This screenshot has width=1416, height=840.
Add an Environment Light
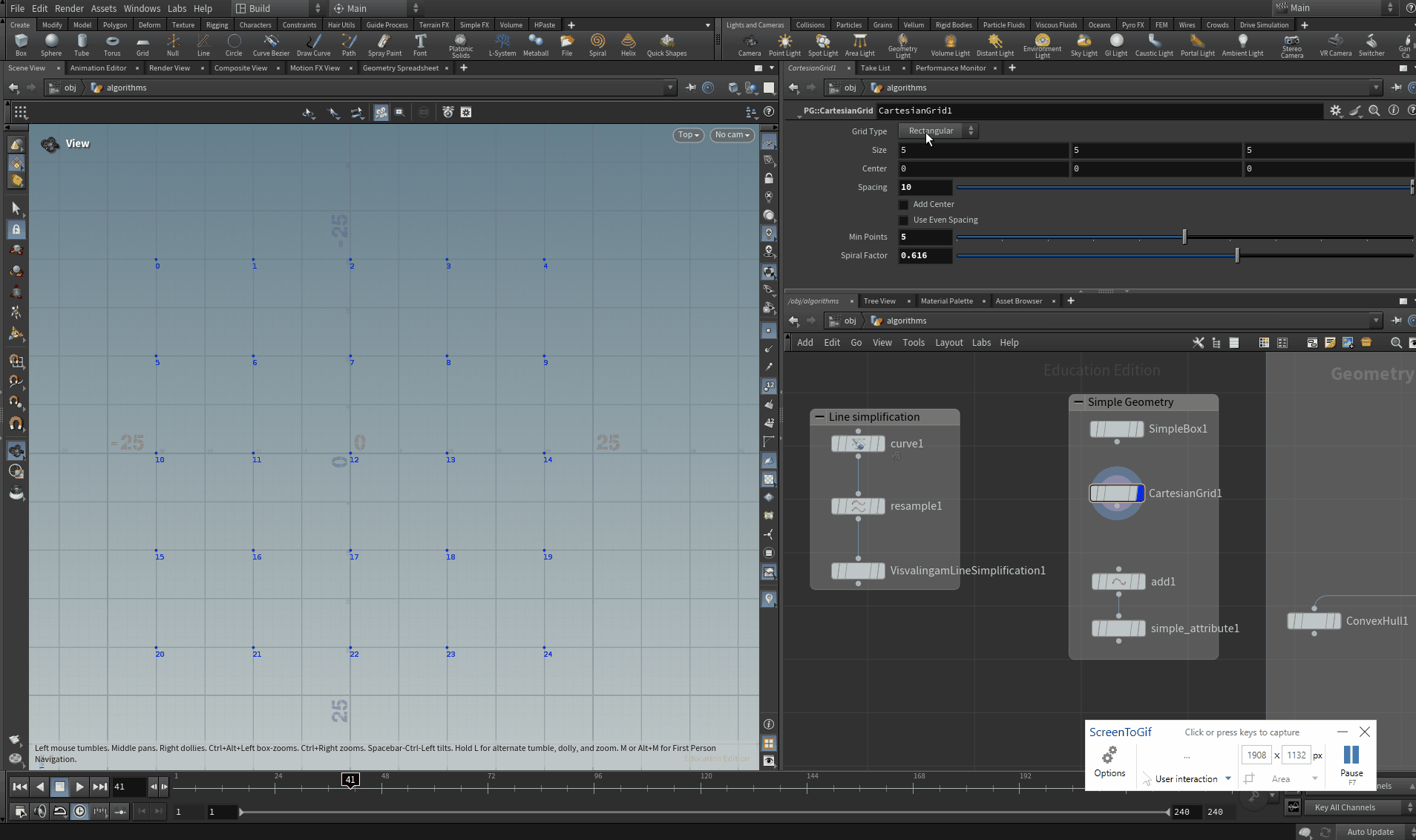(1042, 45)
